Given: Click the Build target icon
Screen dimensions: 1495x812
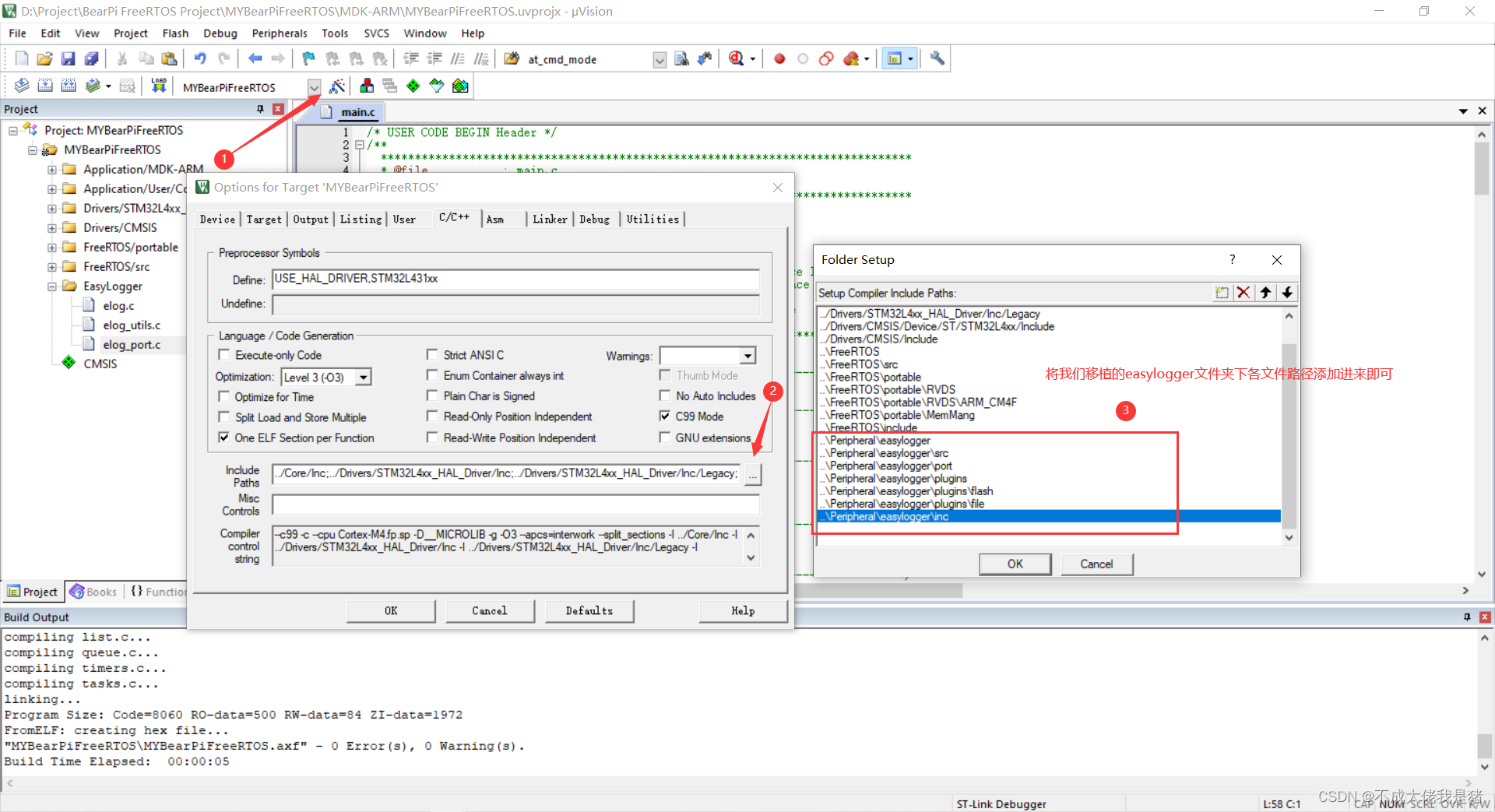Looking at the screenshot, I should (x=45, y=86).
